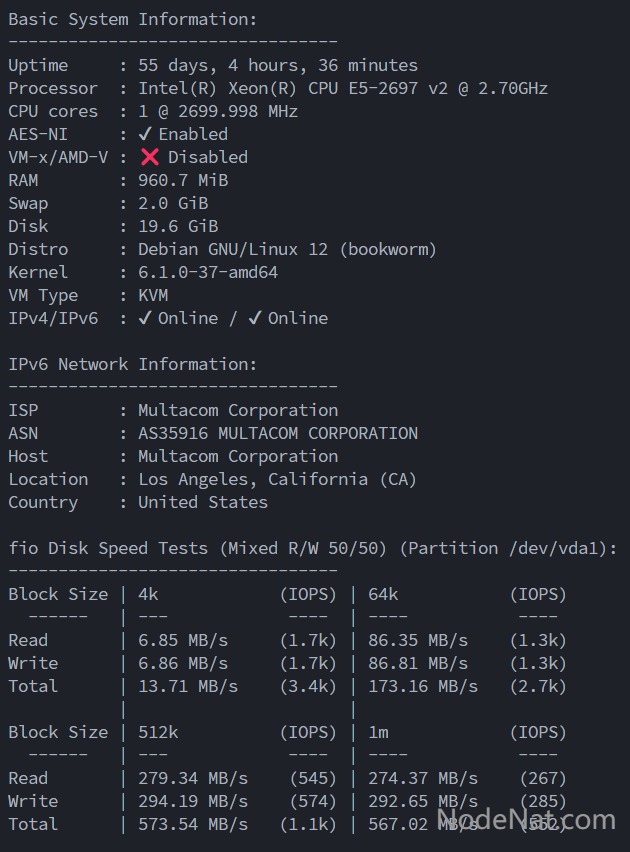
Task: Click the red X next to Disabled
Action: [150, 157]
